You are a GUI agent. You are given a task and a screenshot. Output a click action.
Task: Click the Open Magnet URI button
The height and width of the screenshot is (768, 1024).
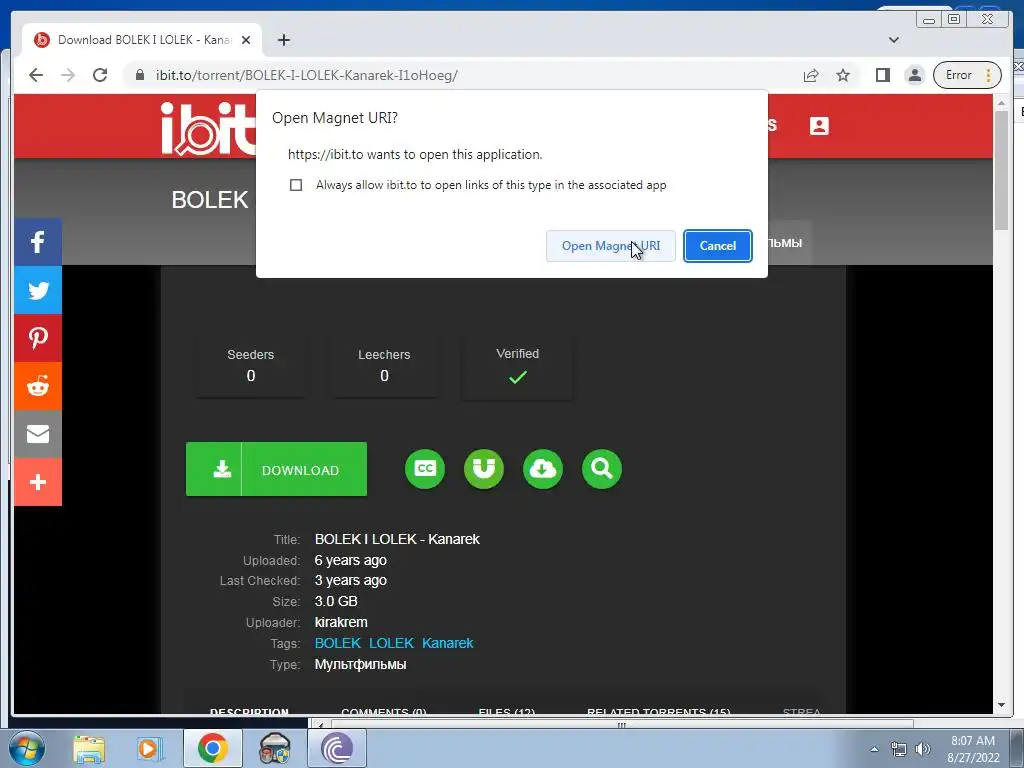611,246
